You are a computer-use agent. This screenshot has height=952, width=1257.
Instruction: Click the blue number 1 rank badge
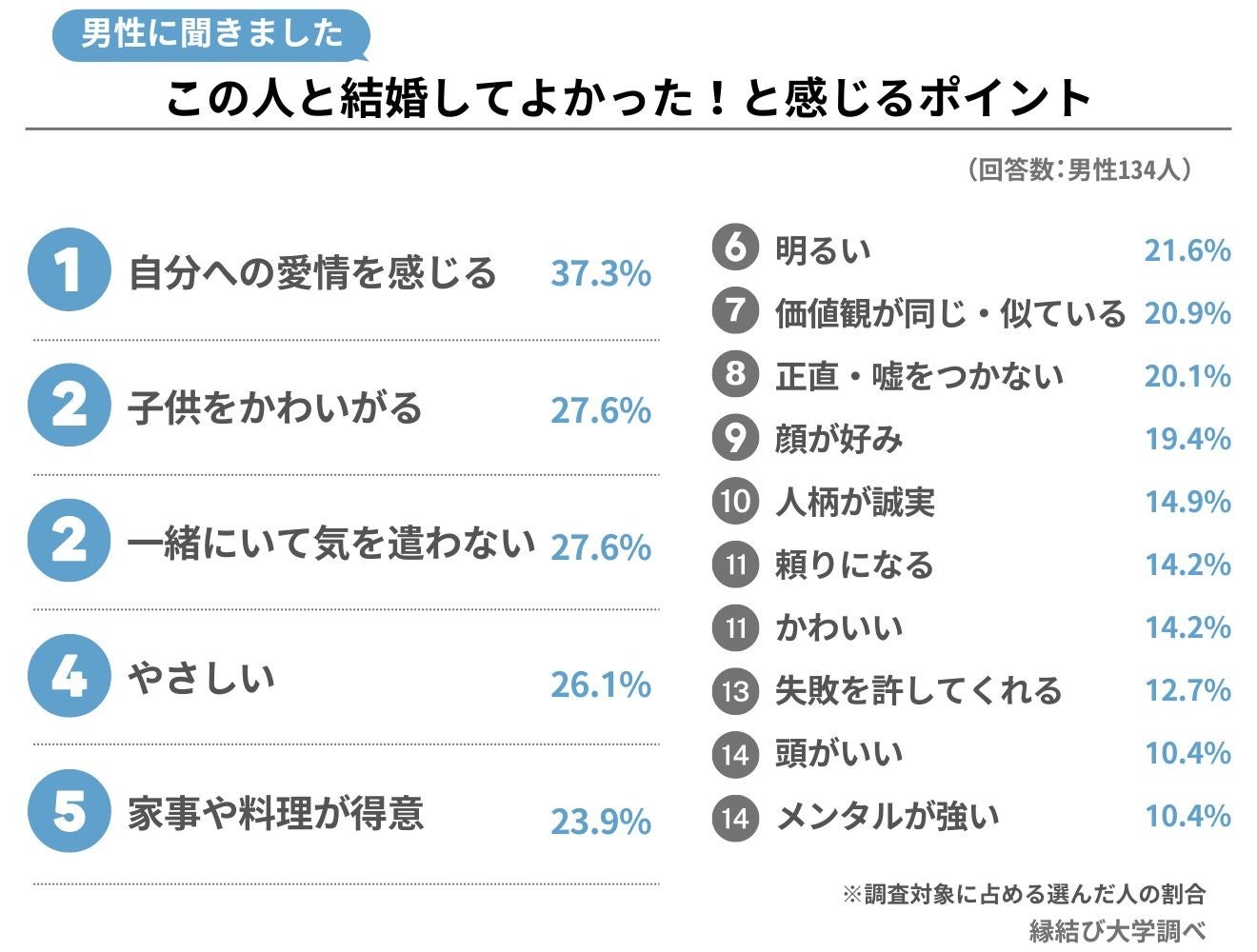pos(69,271)
